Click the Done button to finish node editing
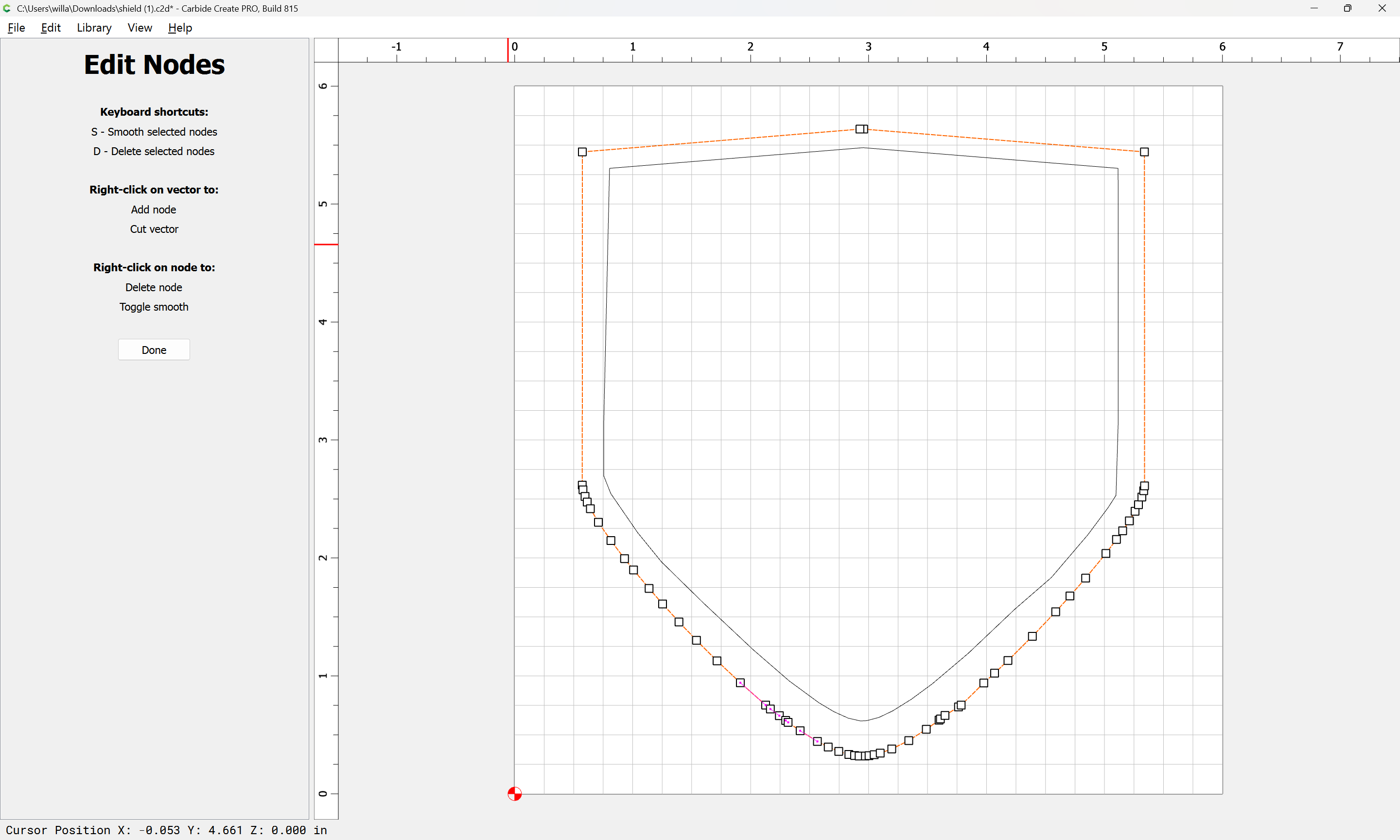Screen dimensions: 1400x840 [154, 350]
